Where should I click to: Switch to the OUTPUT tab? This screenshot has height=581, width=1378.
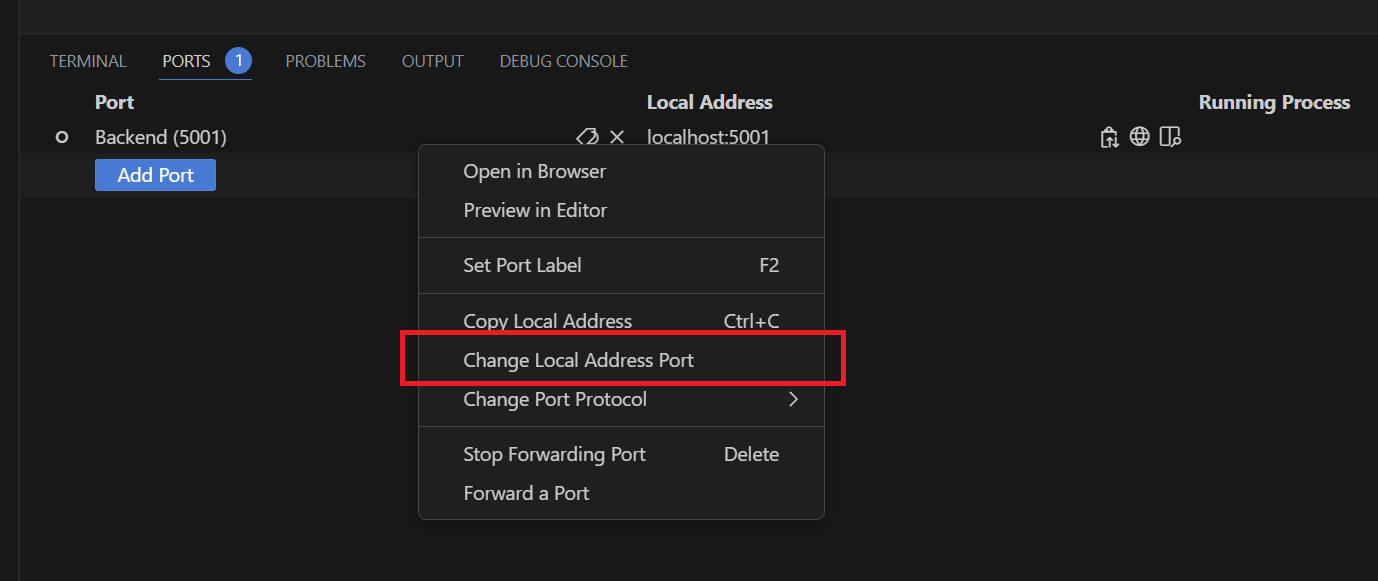click(x=432, y=60)
